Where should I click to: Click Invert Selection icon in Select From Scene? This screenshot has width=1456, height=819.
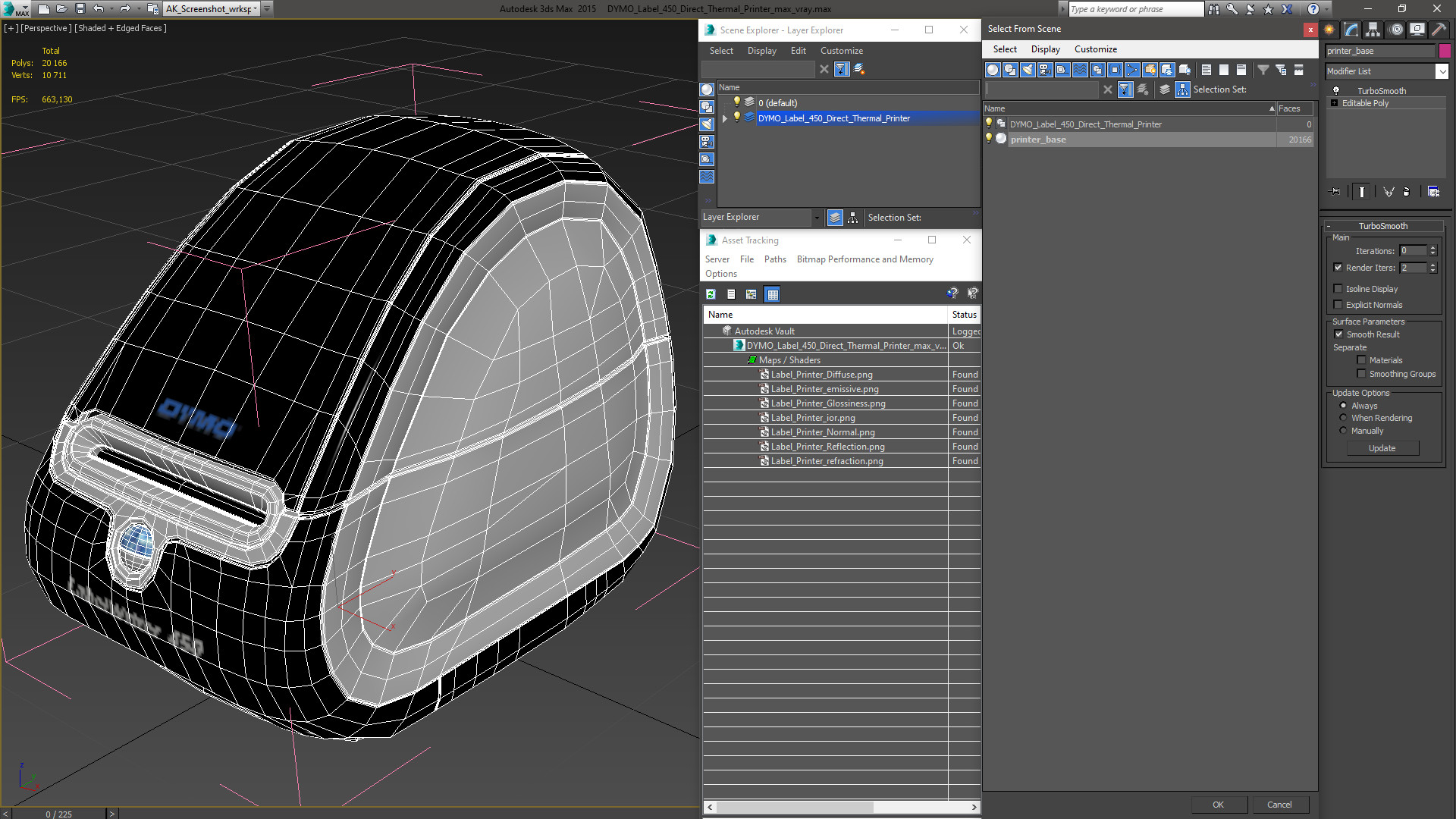(x=1241, y=70)
